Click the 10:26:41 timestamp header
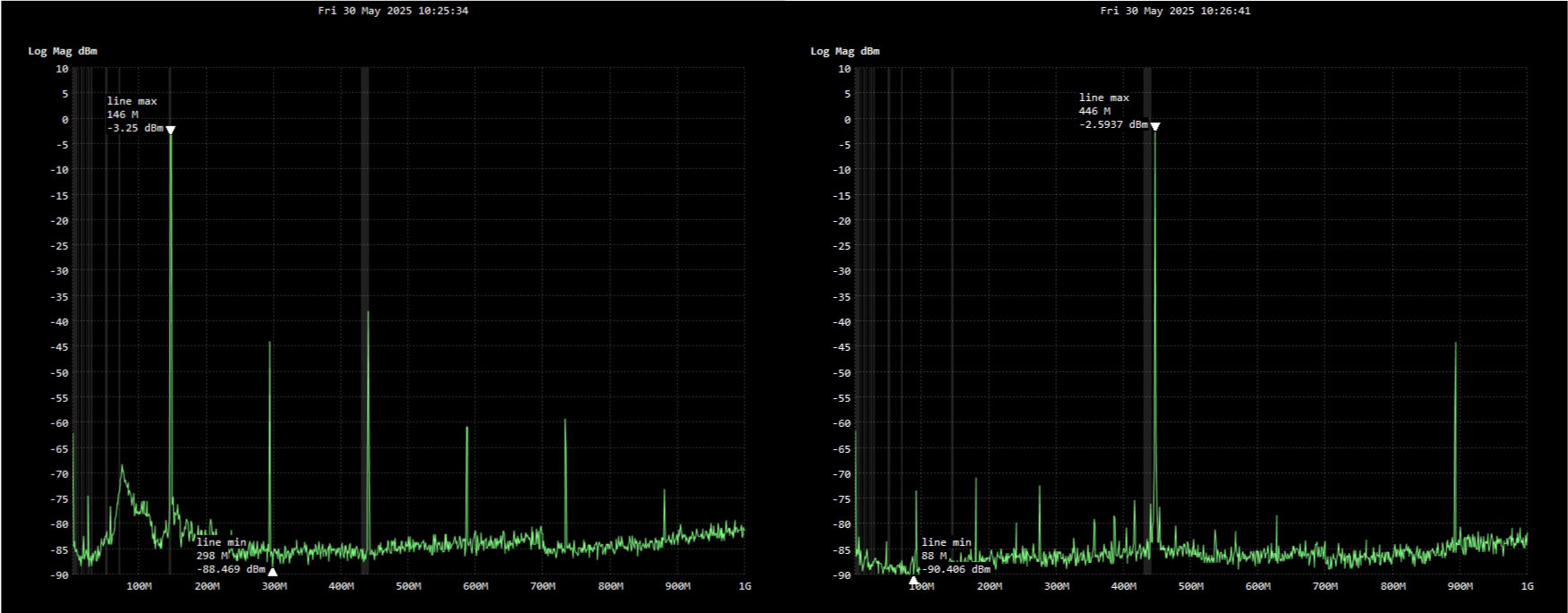The height and width of the screenshot is (613, 1568). (1175, 11)
